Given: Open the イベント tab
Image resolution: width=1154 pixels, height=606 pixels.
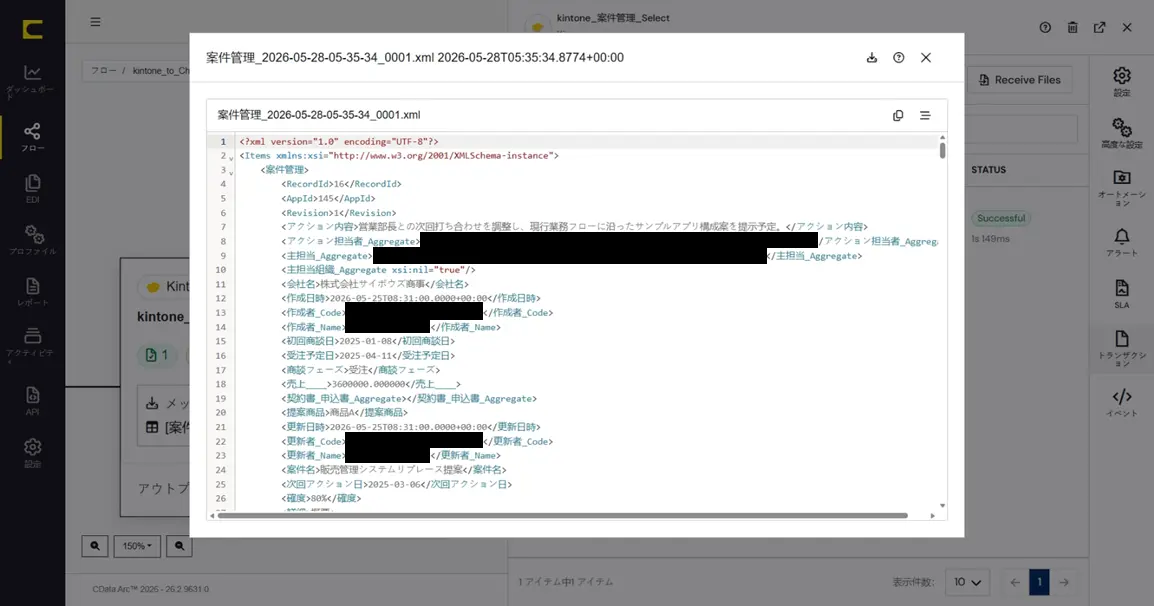Looking at the screenshot, I should 1122,403.
